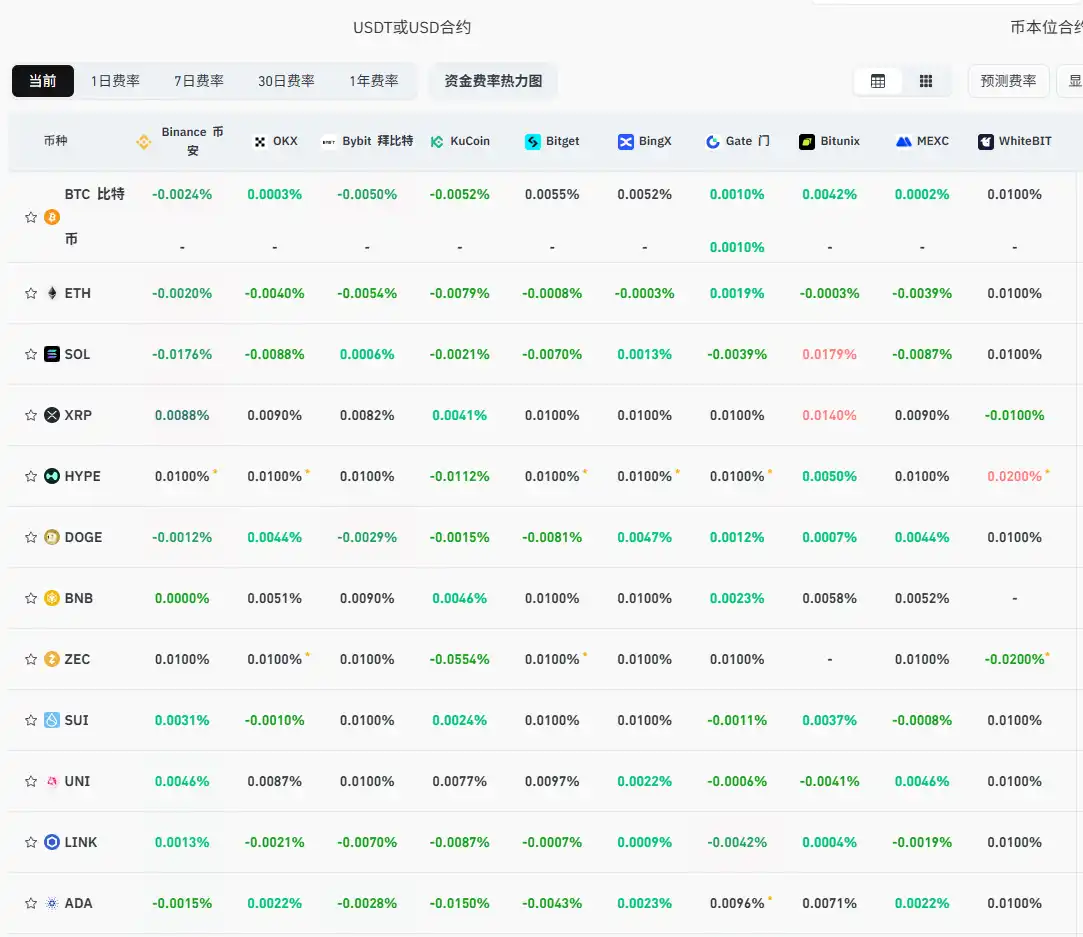Image resolution: width=1083 pixels, height=937 pixels.
Task: Open the 资金费率热力图 view
Action: coord(494,81)
